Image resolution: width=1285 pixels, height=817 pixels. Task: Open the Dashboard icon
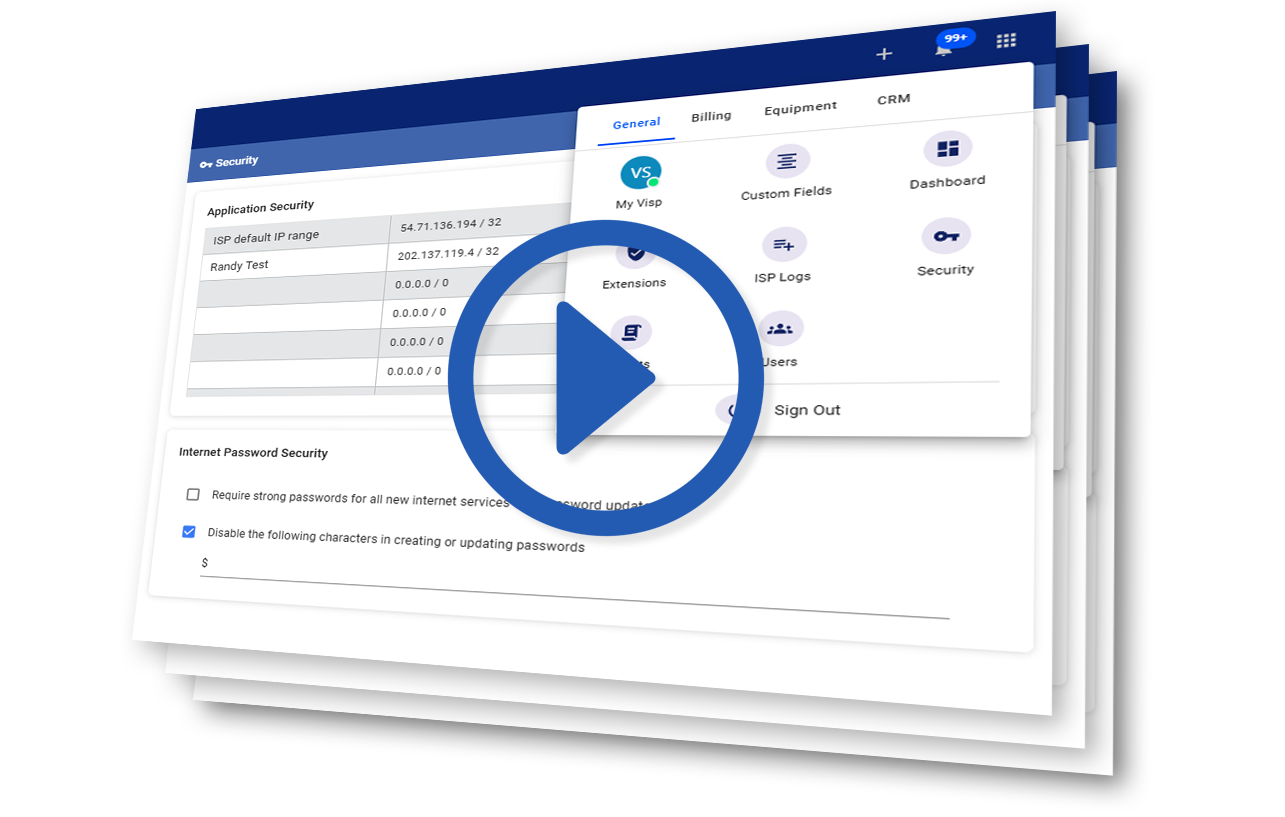point(947,149)
